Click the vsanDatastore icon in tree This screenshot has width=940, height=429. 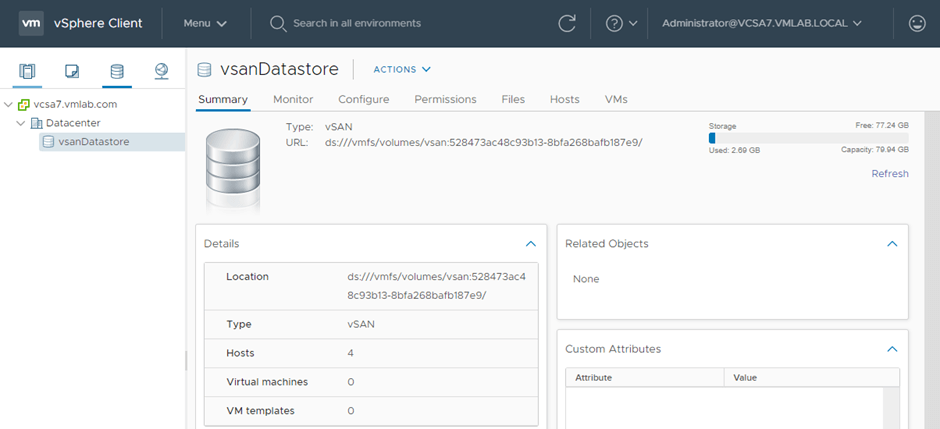(x=48, y=142)
